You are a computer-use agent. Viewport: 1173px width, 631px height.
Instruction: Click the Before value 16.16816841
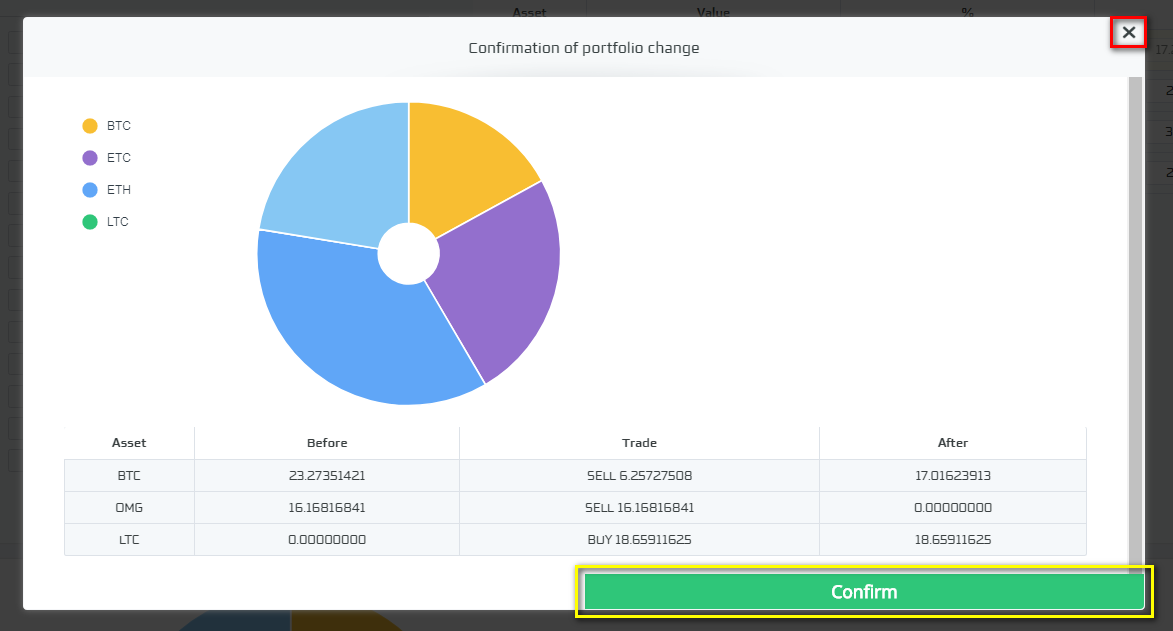(327, 507)
